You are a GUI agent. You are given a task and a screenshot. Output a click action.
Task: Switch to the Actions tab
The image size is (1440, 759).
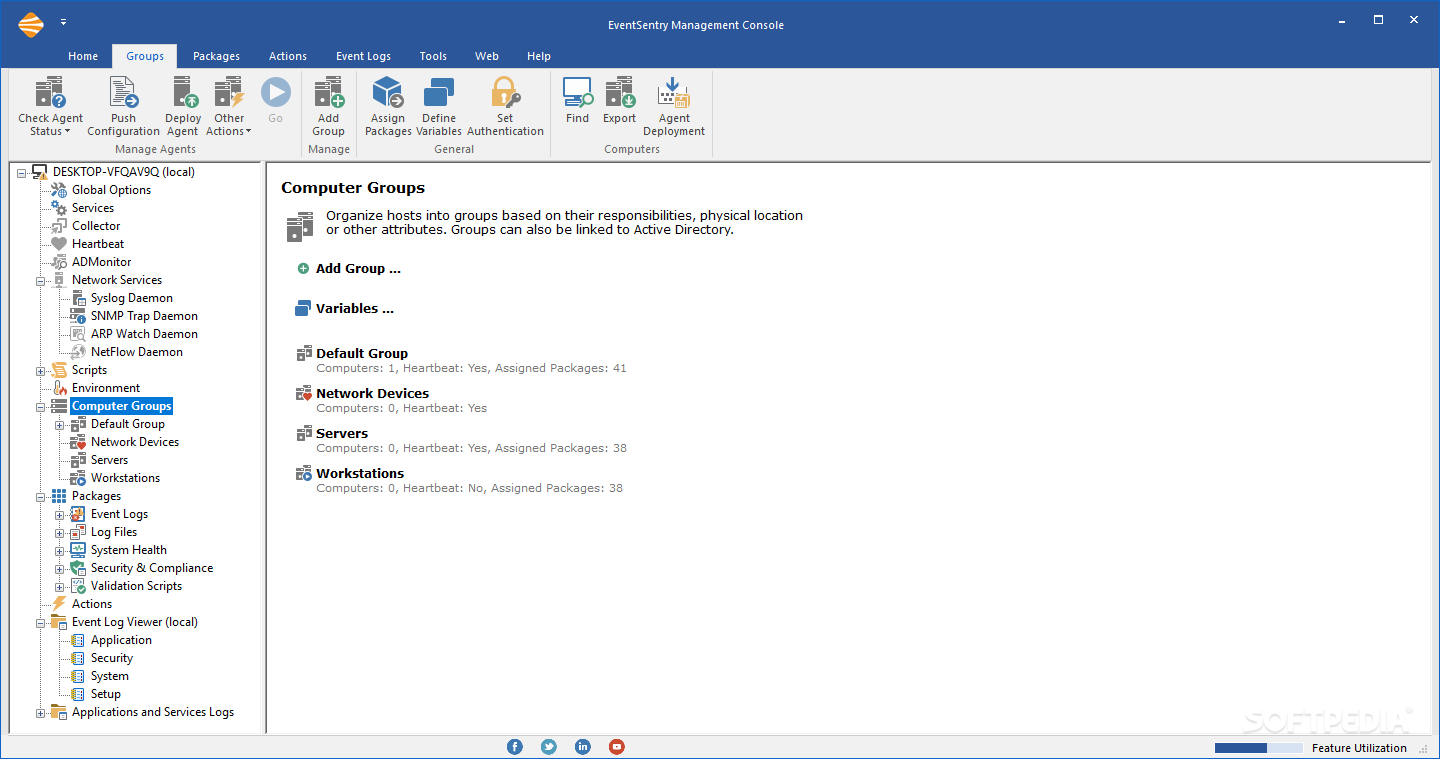[288, 56]
